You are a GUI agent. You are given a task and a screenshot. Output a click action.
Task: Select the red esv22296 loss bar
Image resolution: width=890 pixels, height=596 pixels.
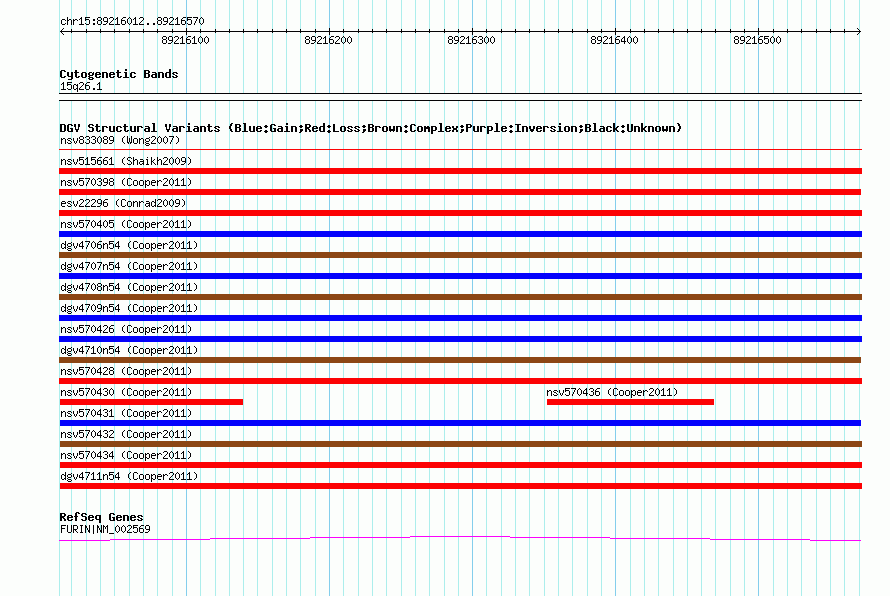point(460,213)
